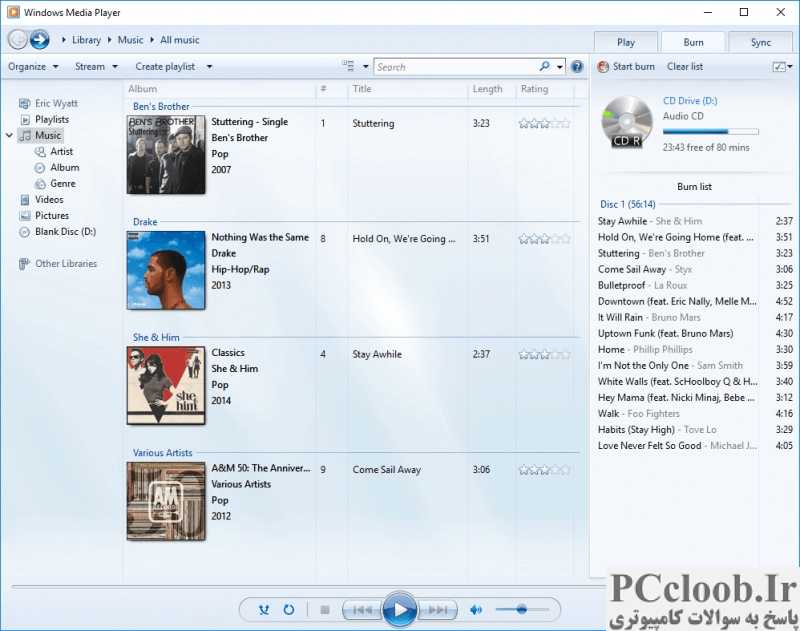Open the Organize dropdown menu
Viewport: 800px width, 631px height.
click(x=33, y=67)
